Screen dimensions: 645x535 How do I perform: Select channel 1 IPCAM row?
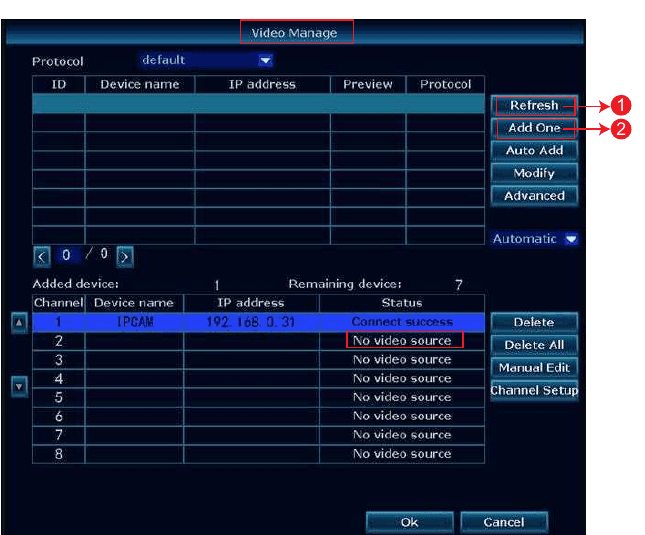point(258,322)
